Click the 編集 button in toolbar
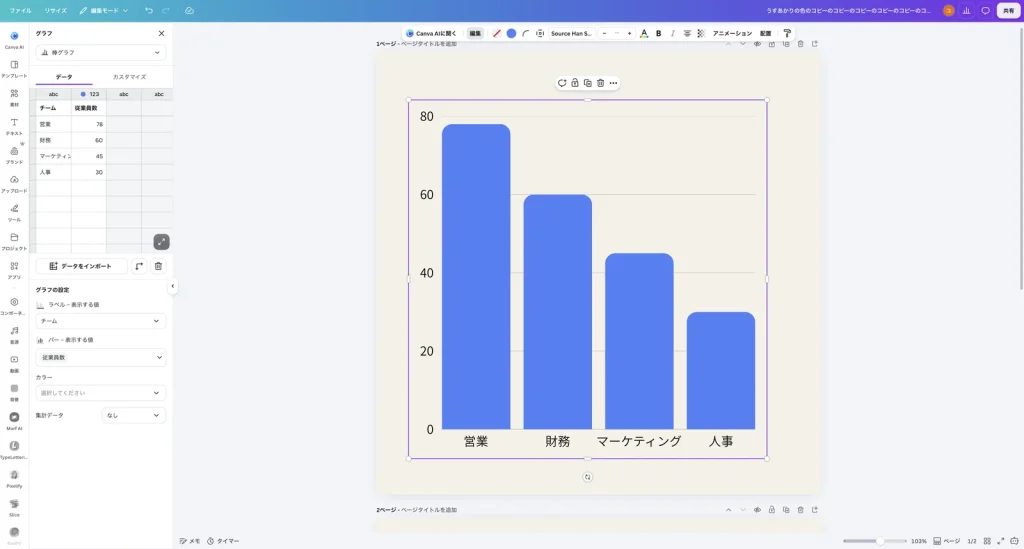The height and width of the screenshot is (549, 1024). pos(475,33)
